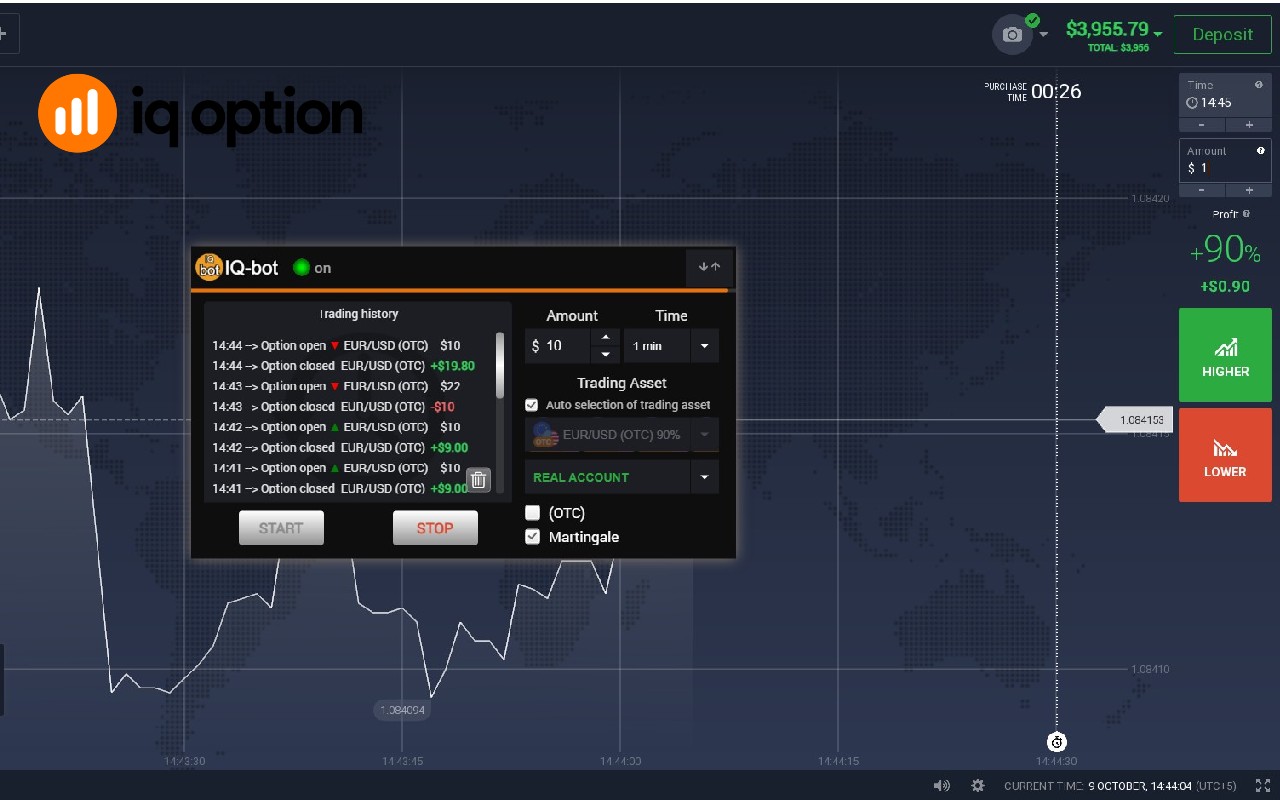Increase trade amount with plus button
1280x800 pixels.
click(x=1249, y=190)
